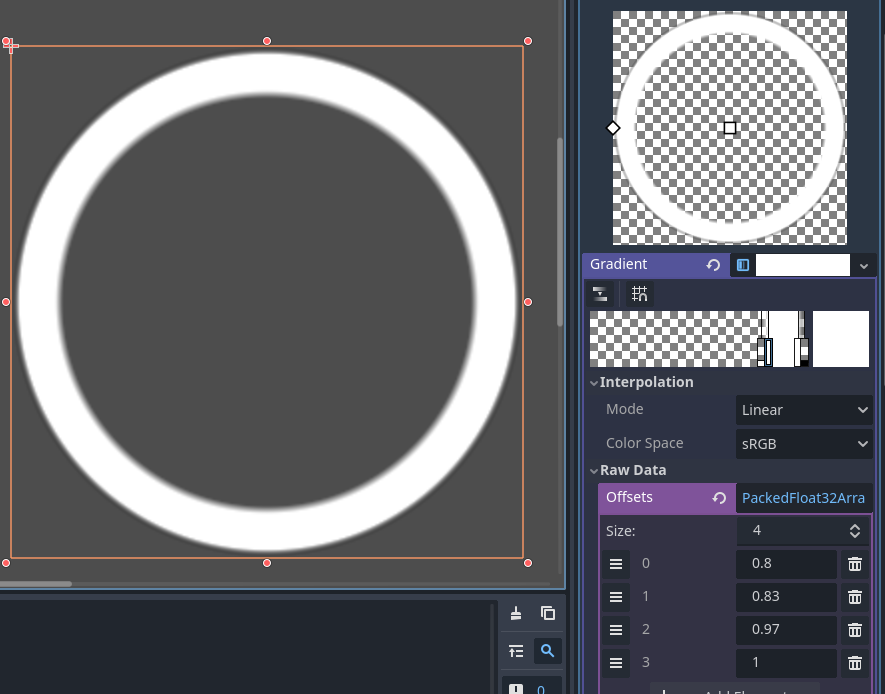Clear the output log with broom icon
Viewport: 885px width, 694px height.
tap(516, 613)
